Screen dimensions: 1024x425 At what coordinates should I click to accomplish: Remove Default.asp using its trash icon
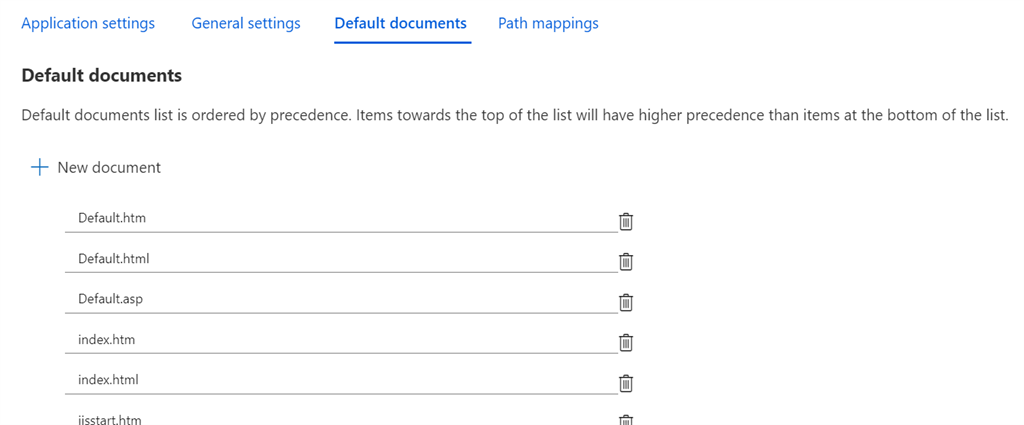coord(626,302)
